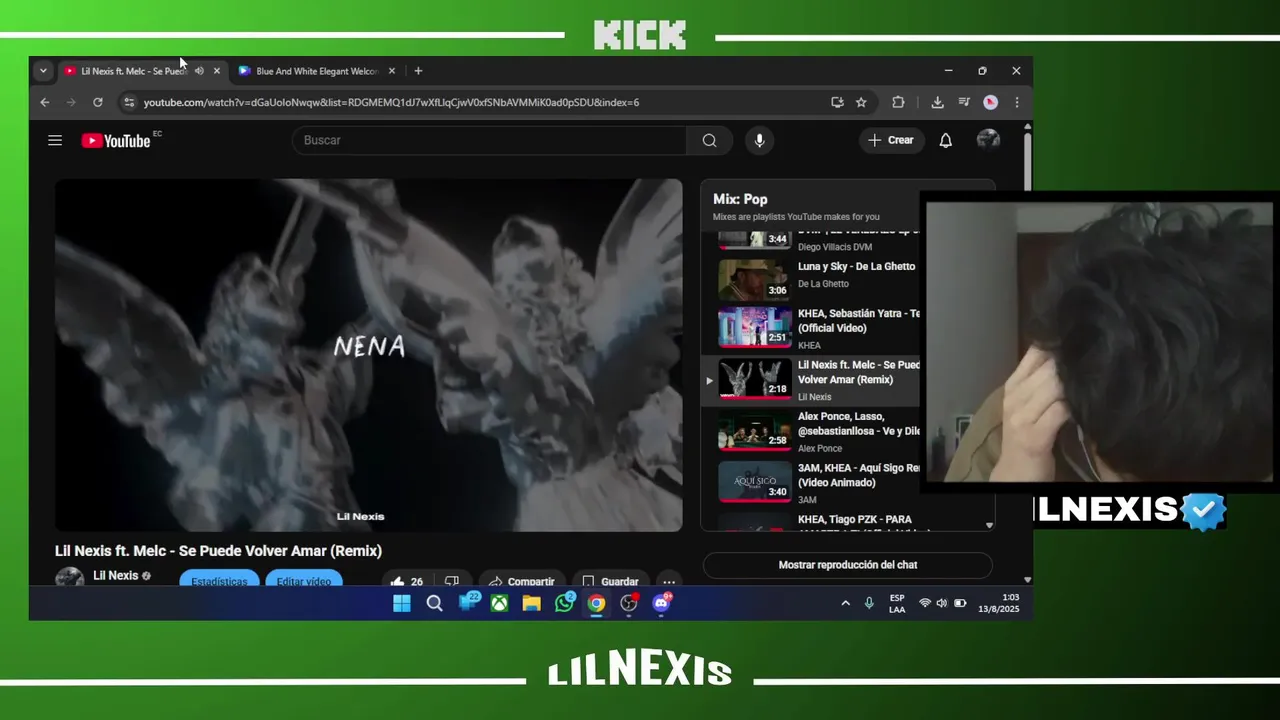Viewport: 1280px width, 720px height.
Task: Open OBS from the taskbar
Action: (x=629, y=603)
